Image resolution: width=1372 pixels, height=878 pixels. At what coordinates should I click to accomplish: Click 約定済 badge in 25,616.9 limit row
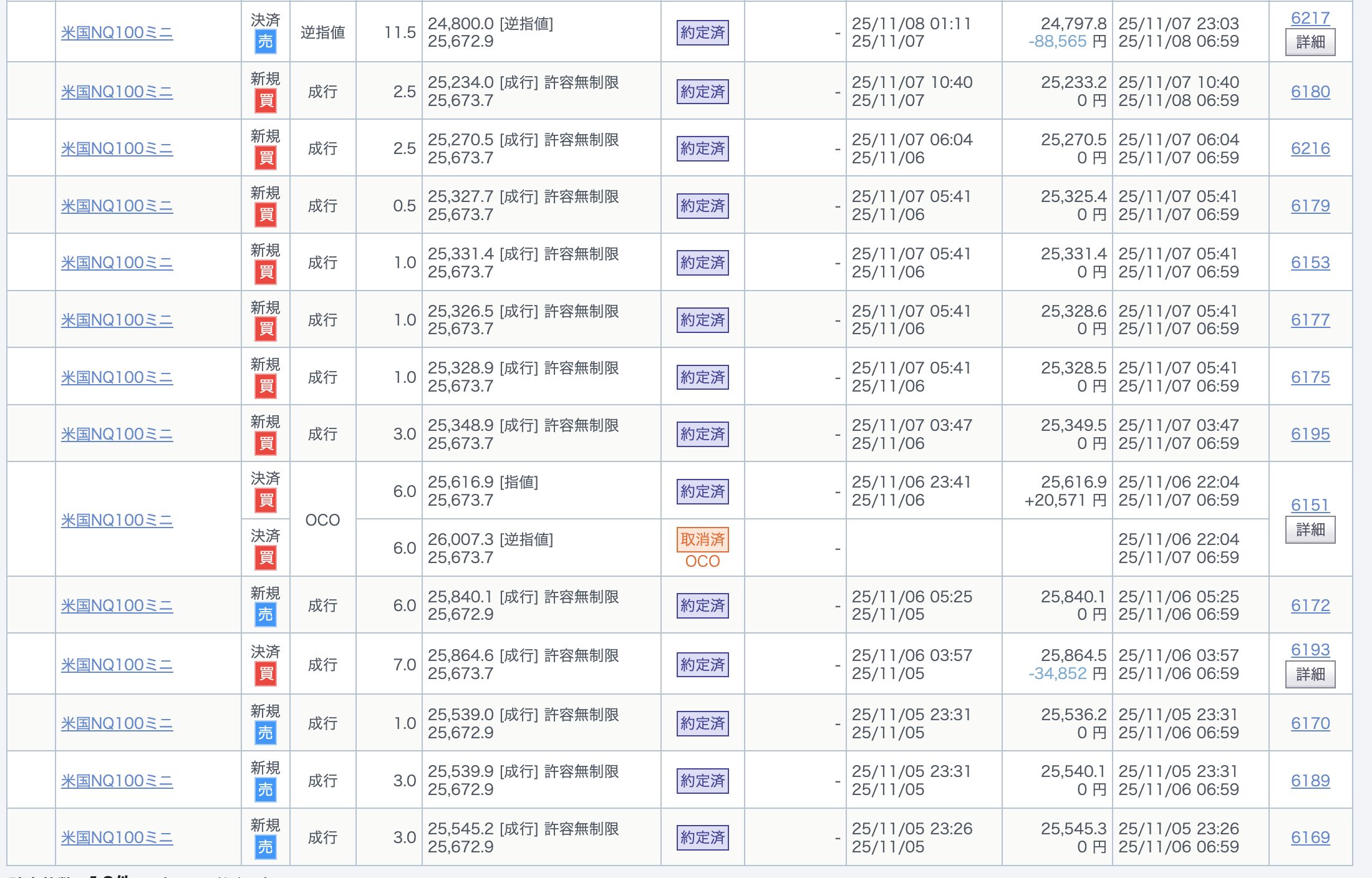pyautogui.click(x=702, y=491)
